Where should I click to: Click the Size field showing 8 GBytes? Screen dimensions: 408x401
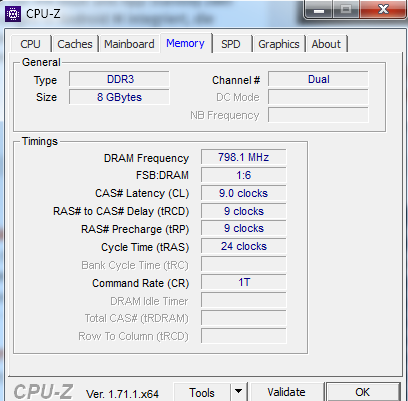(x=119, y=97)
